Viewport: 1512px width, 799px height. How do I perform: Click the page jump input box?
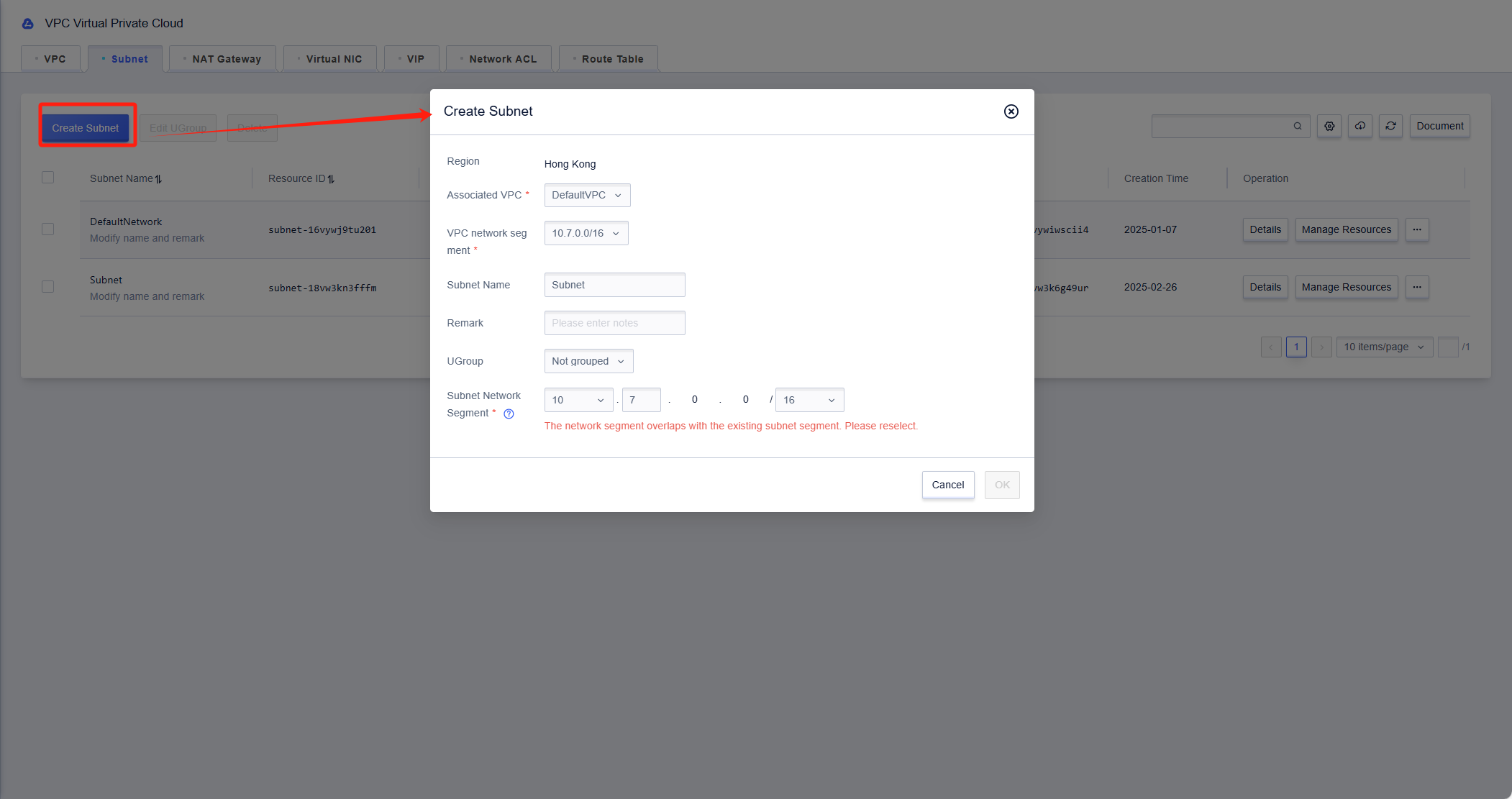tap(1447, 347)
